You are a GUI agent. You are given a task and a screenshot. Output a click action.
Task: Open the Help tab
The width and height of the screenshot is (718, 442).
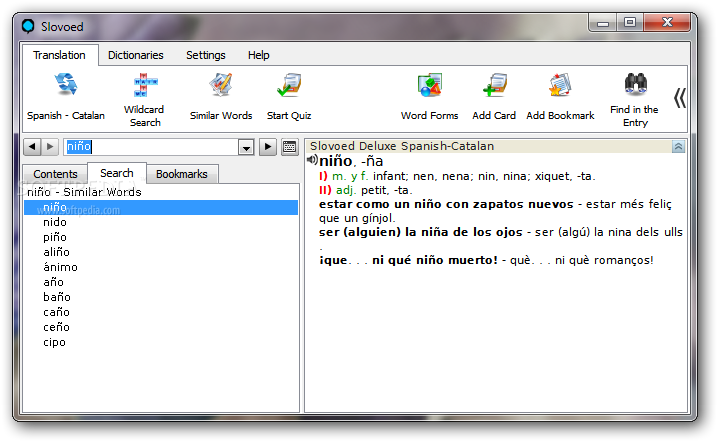[259, 55]
